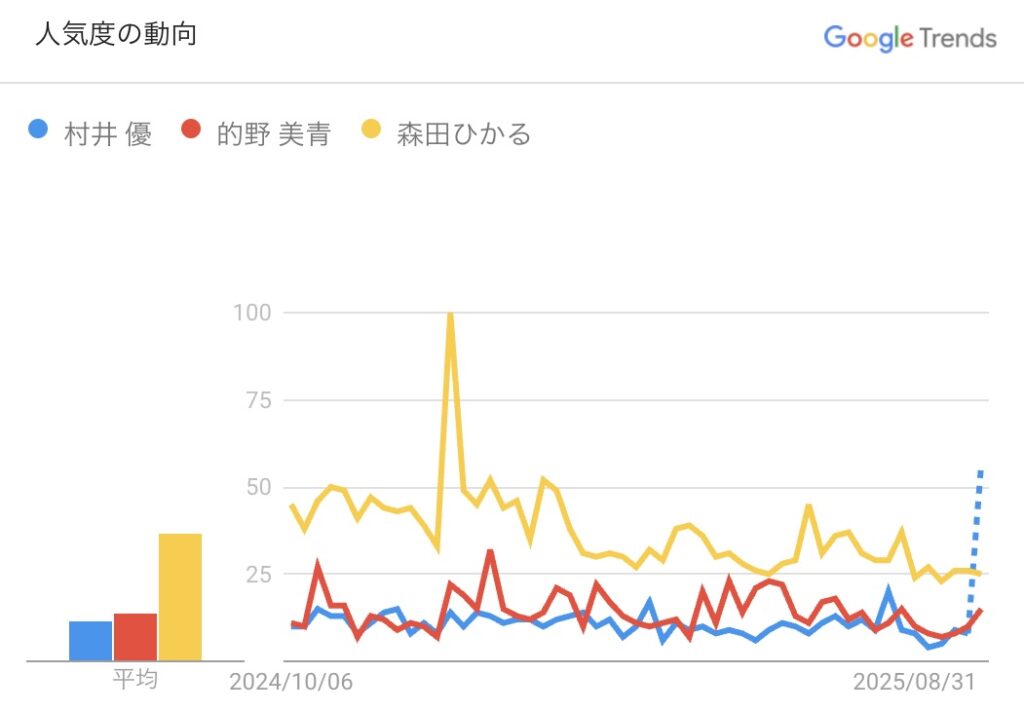Click the blue average bar
This screenshot has width=1024, height=711.
90,640
